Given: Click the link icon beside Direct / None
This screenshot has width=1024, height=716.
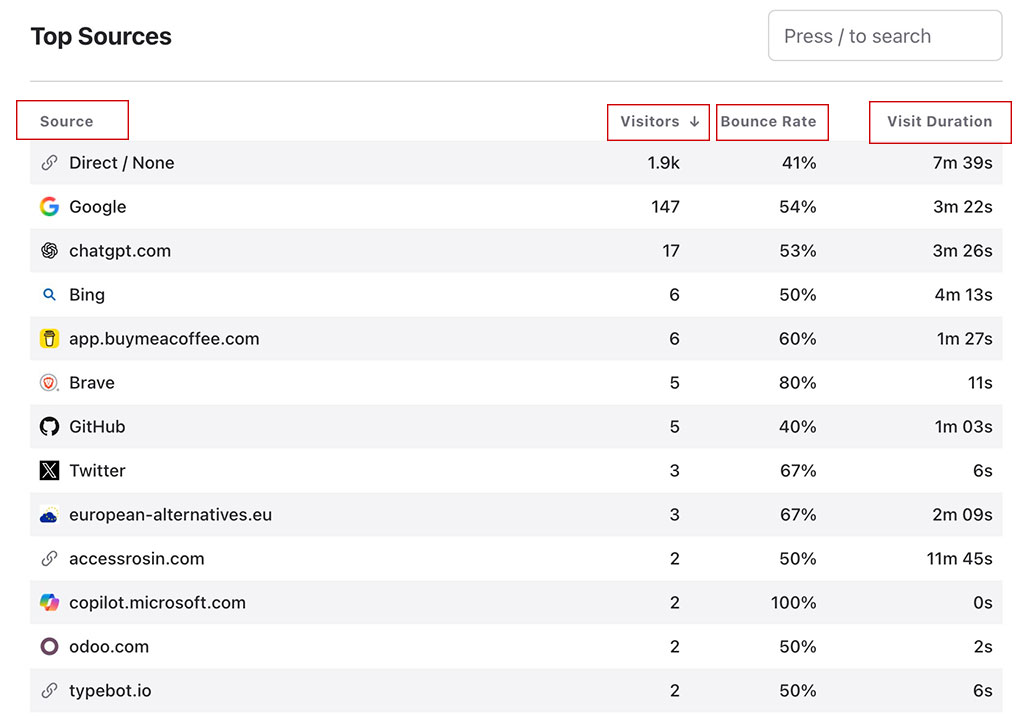Looking at the screenshot, I should point(49,163).
